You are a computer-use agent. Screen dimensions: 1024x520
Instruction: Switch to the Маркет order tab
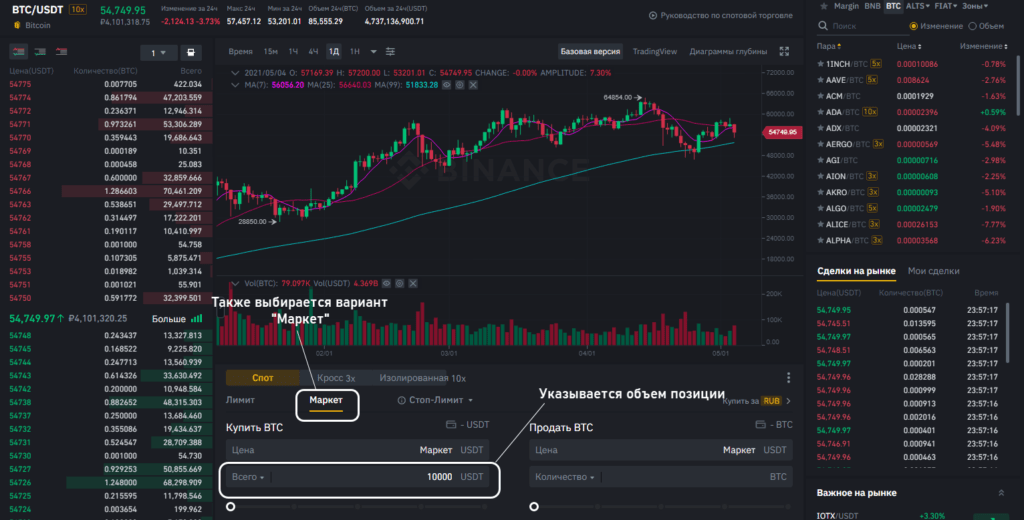point(326,400)
